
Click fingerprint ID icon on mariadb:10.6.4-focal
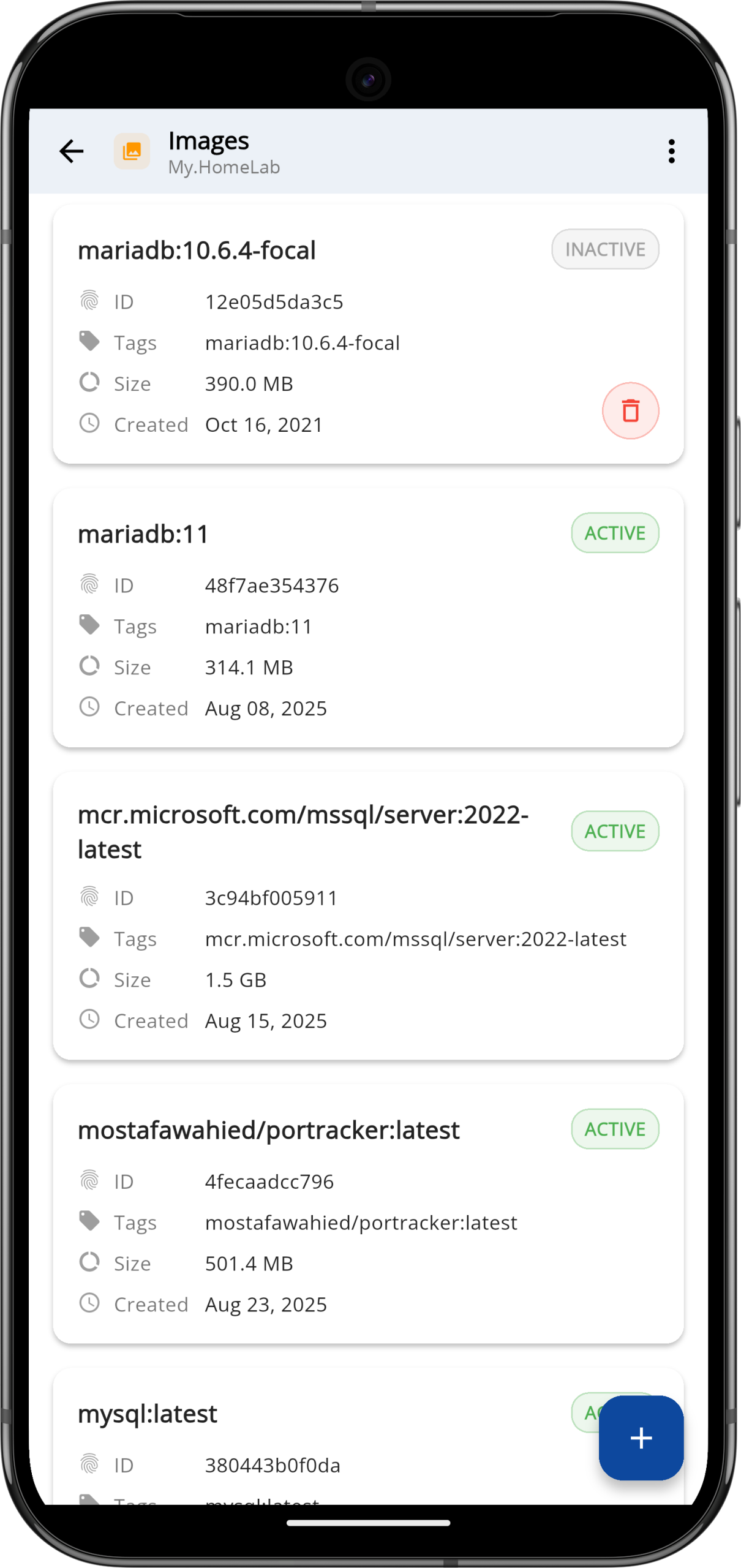(x=89, y=301)
